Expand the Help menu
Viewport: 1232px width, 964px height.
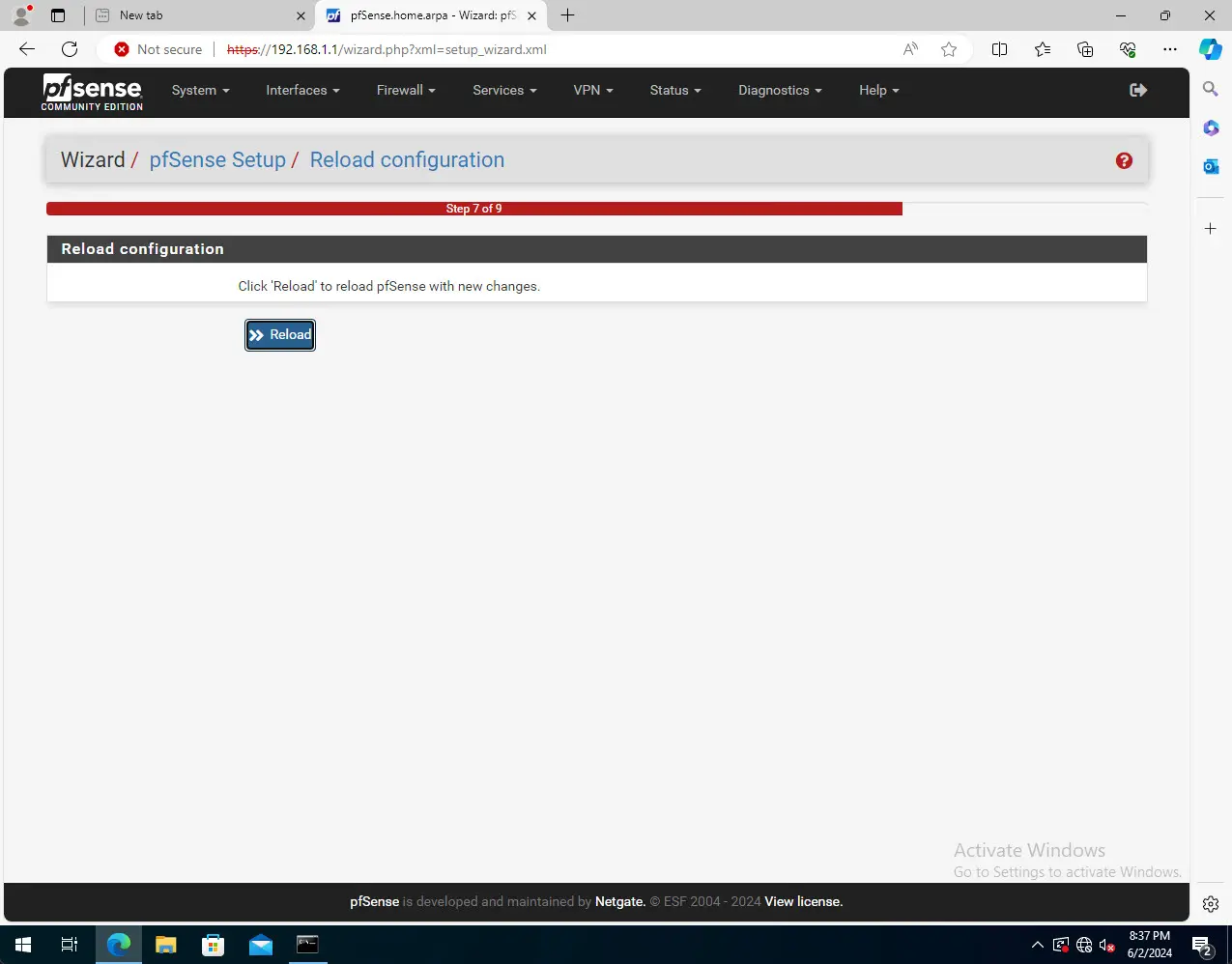tap(878, 90)
